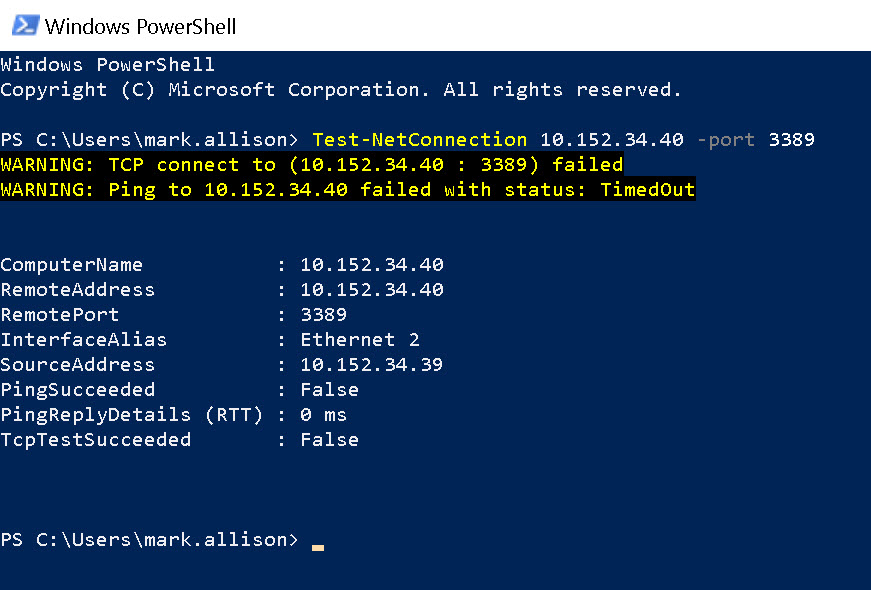Click the SourceAddress value 10.152.34.39
This screenshot has width=871, height=590.
coord(372,364)
